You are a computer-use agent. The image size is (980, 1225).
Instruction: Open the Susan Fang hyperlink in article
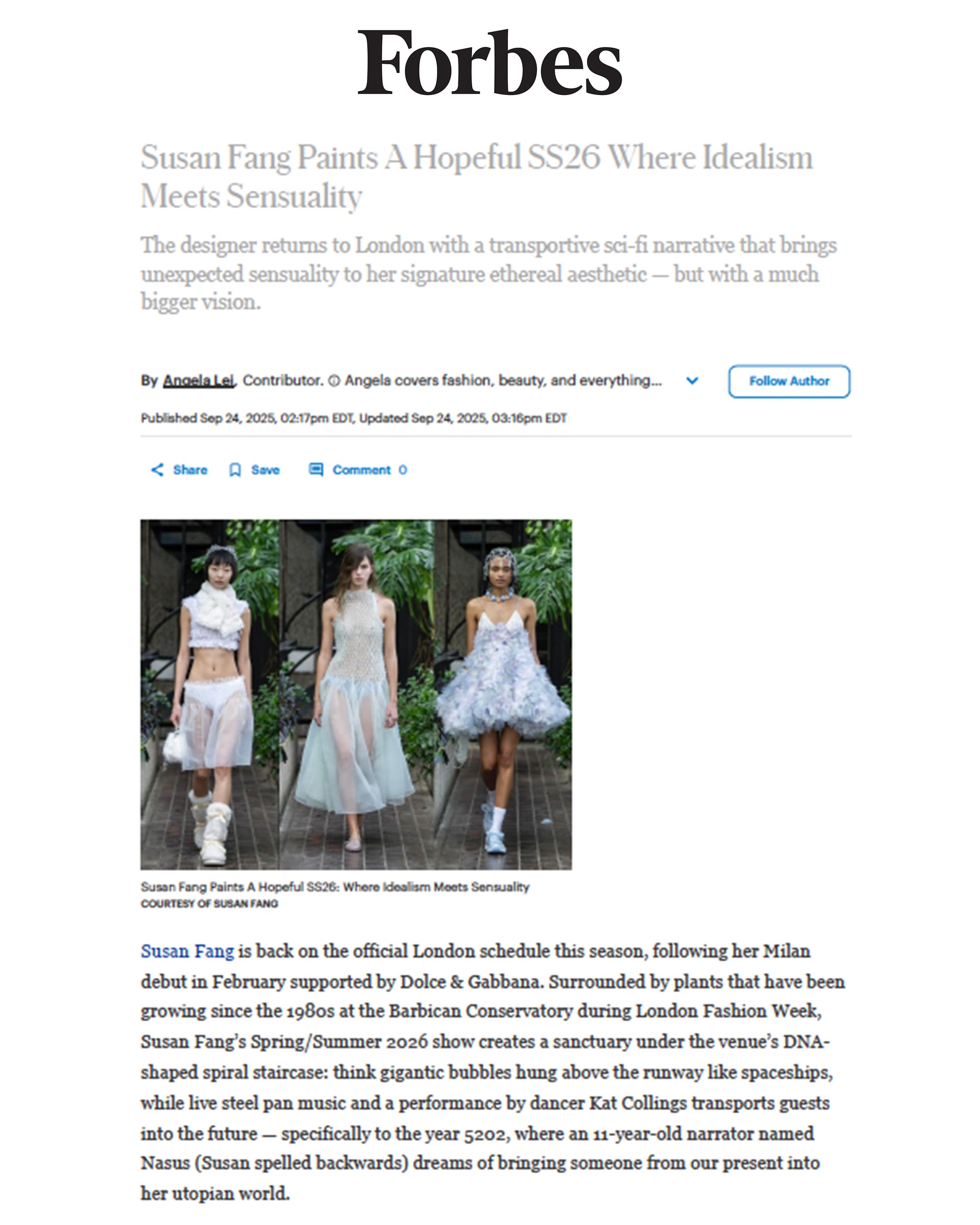point(187,952)
